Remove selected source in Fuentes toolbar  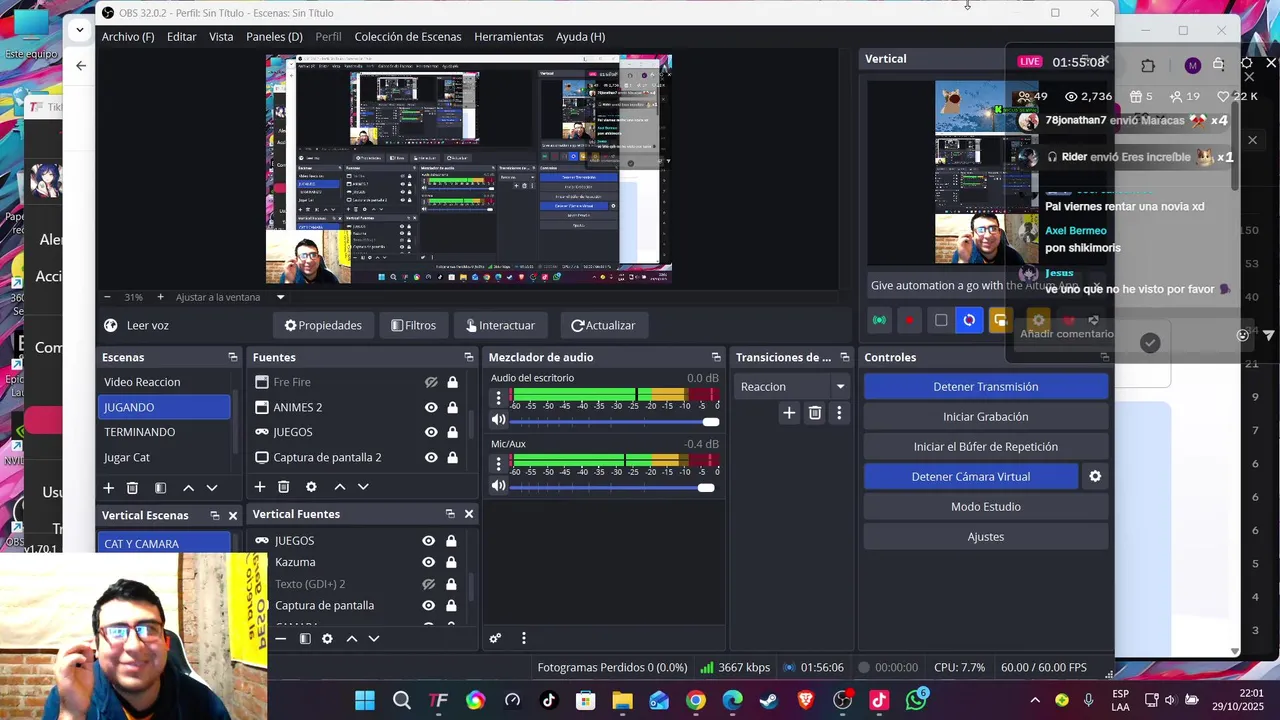[x=284, y=487]
